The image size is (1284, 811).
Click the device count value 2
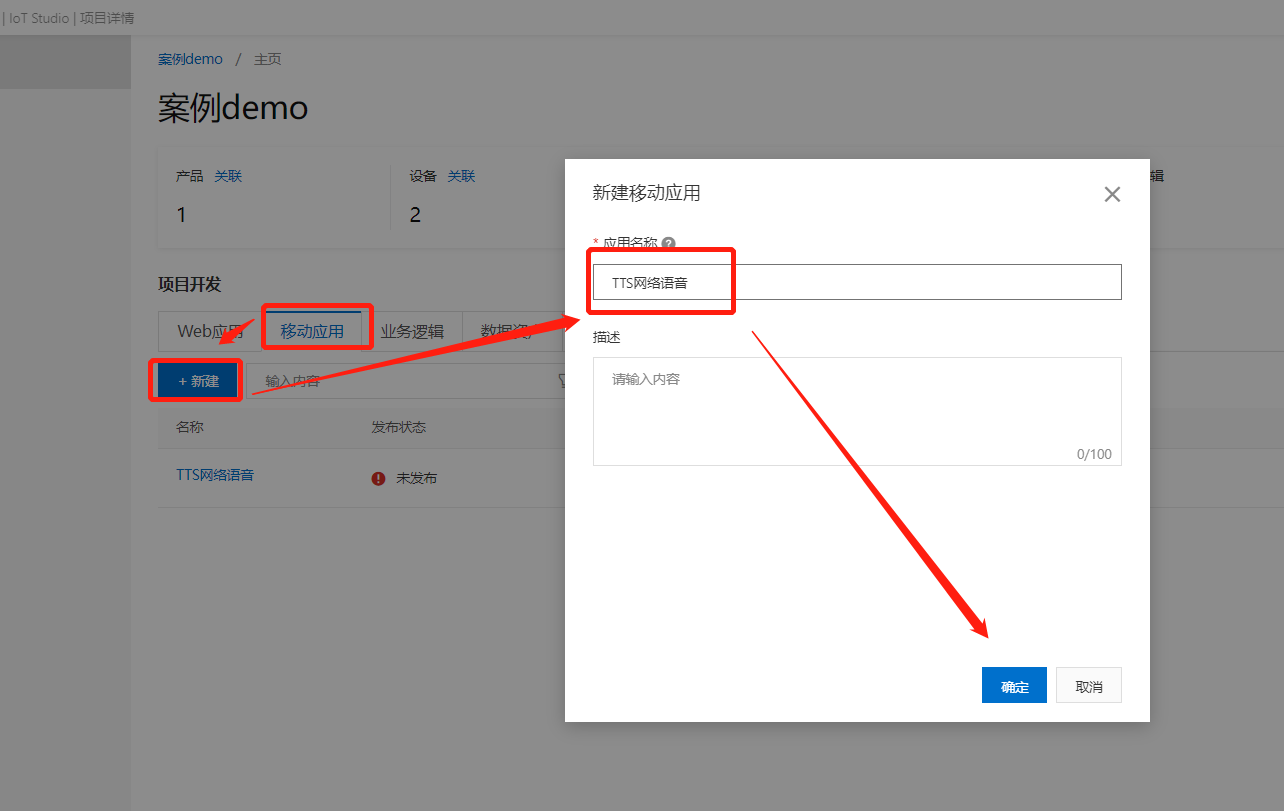point(415,215)
